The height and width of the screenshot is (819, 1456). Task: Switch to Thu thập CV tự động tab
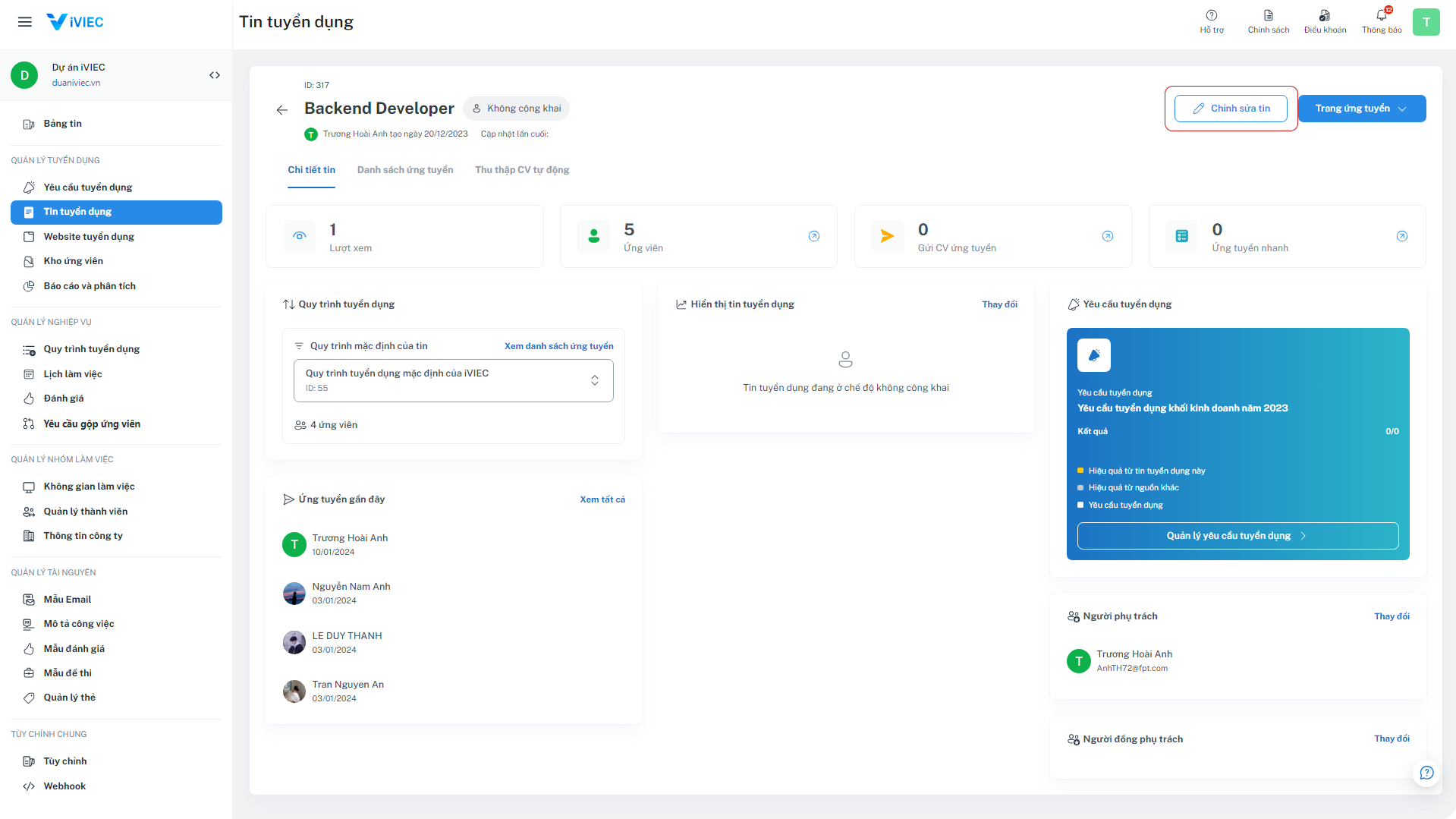(x=522, y=170)
